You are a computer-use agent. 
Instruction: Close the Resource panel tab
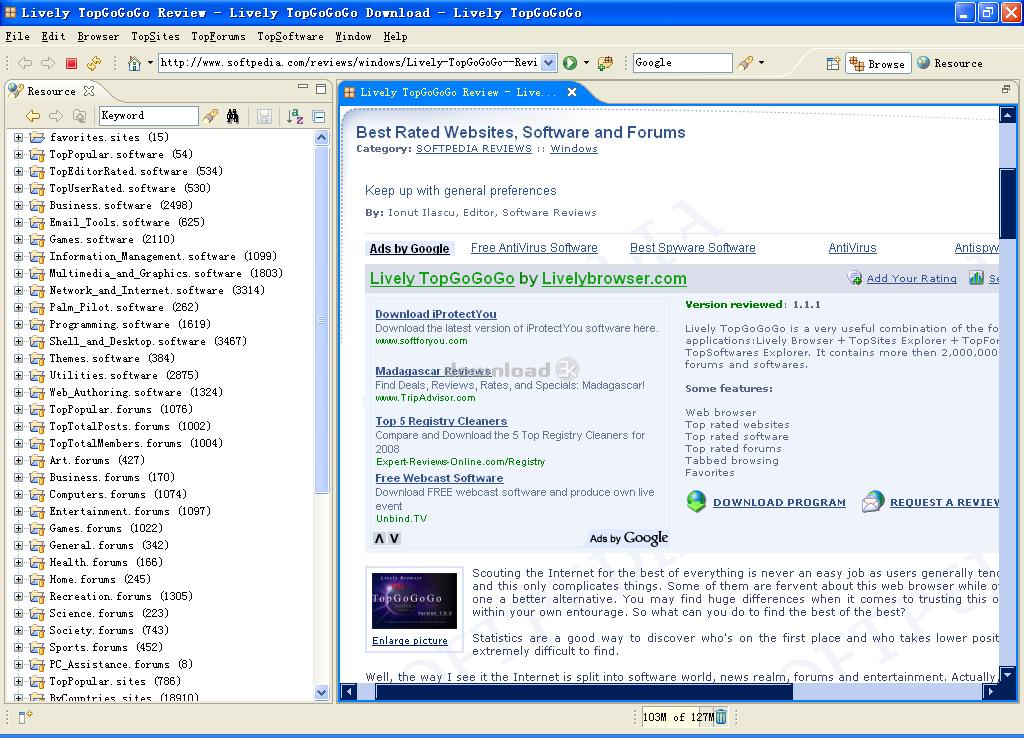coord(89,91)
